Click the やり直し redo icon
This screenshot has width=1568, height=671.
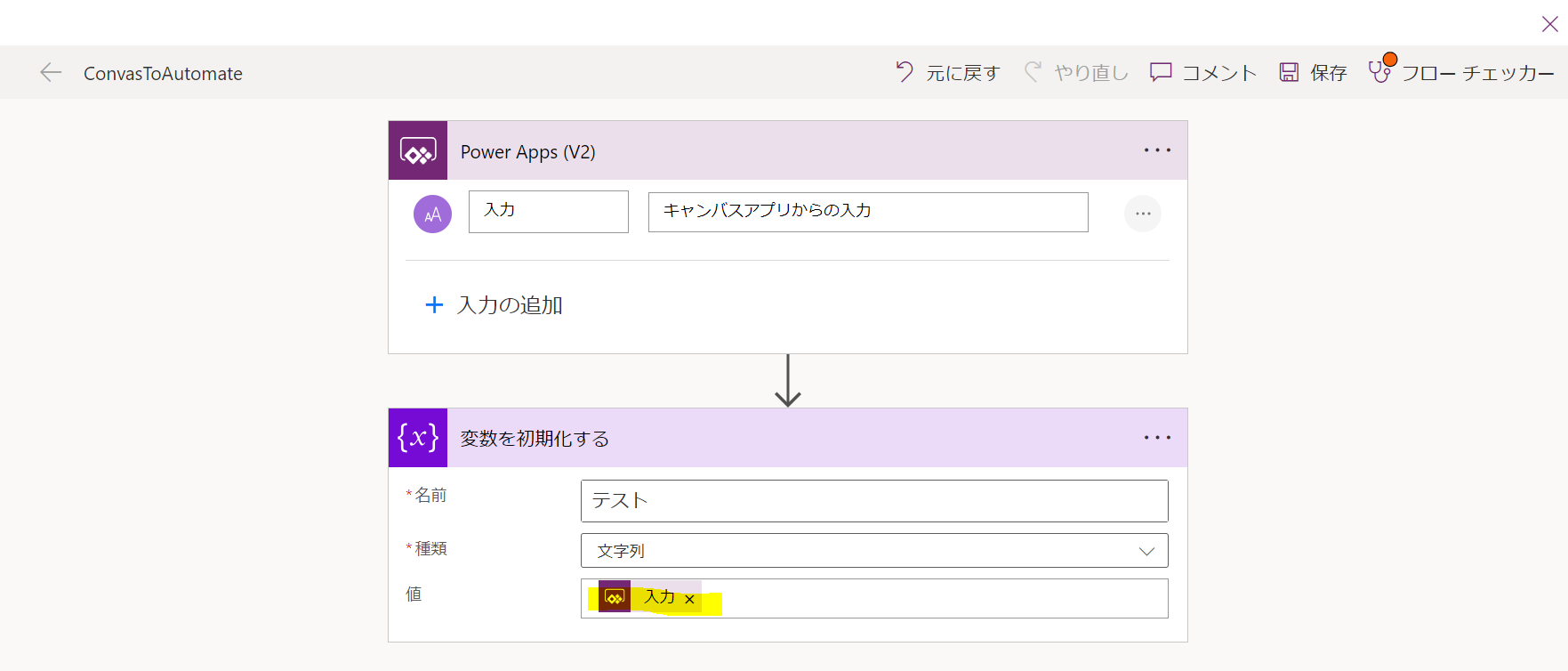pyautogui.click(x=1033, y=72)
